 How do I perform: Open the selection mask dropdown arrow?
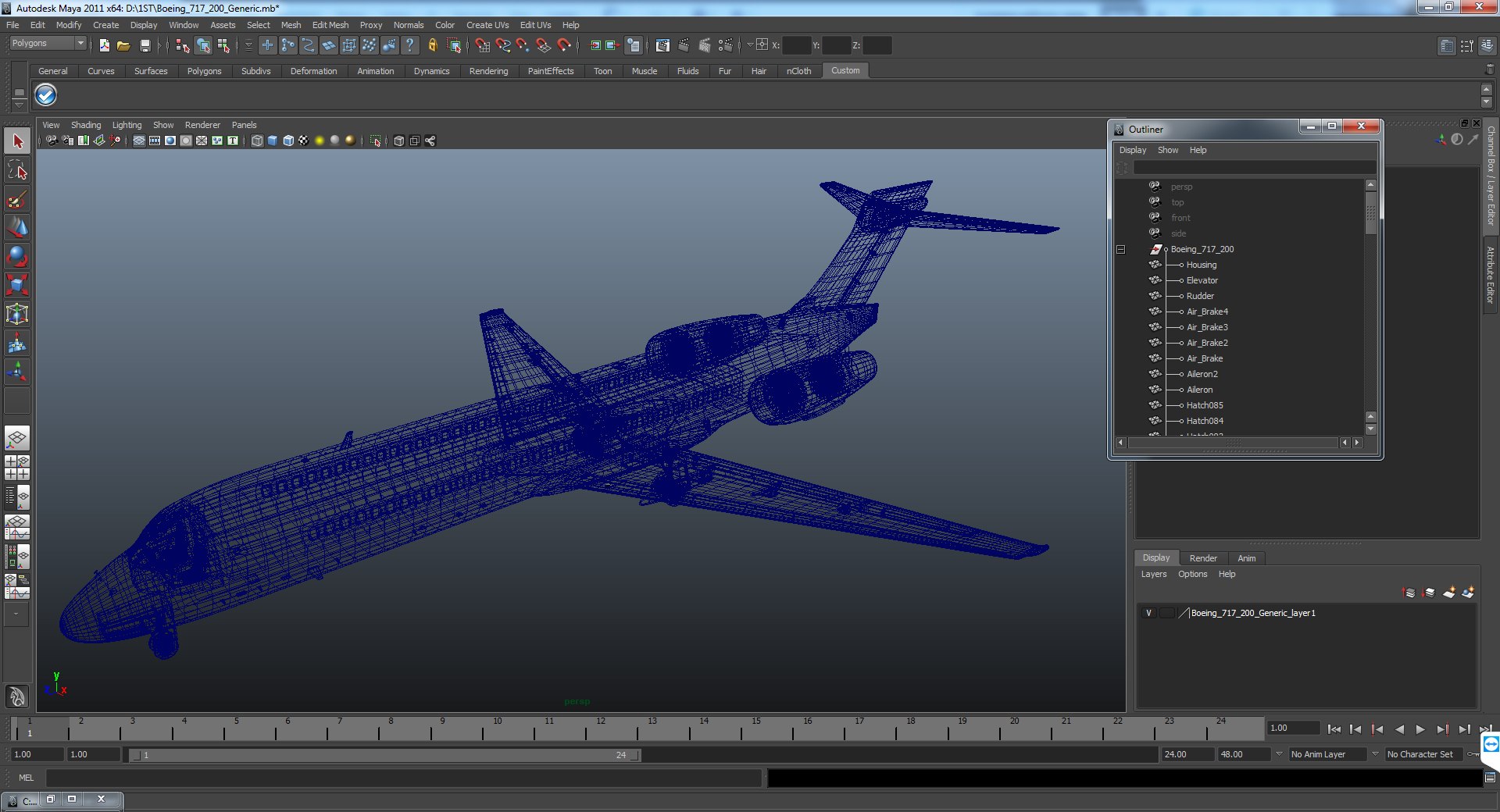tap(248, 45)
